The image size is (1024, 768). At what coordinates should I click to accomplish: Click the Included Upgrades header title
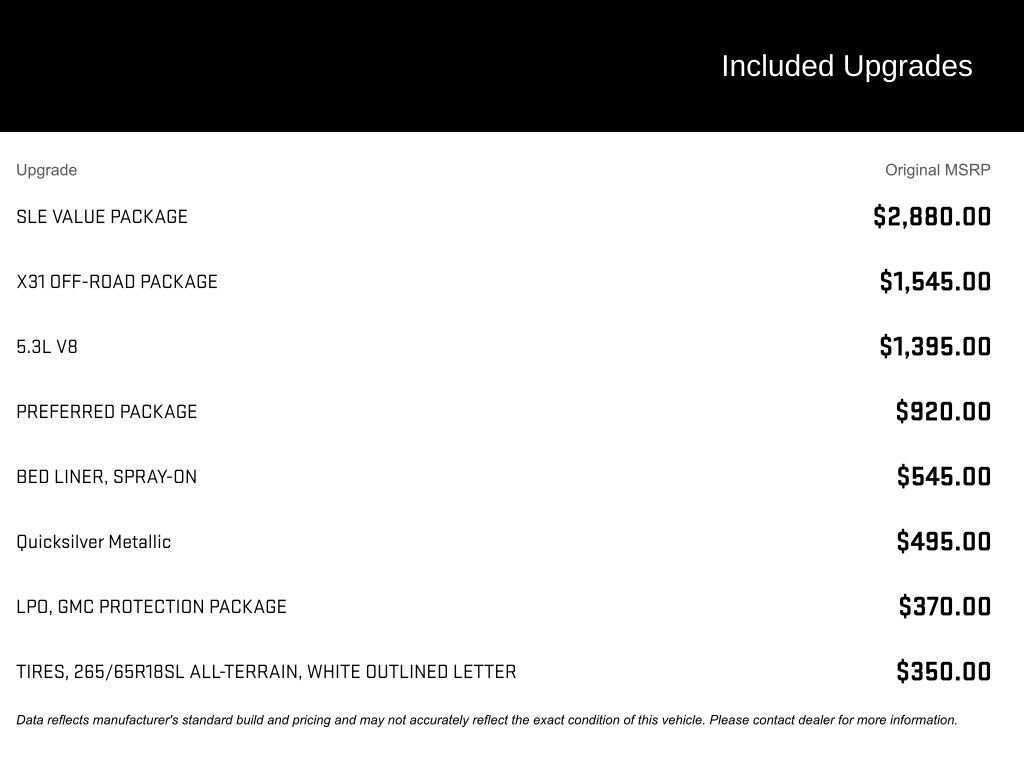click(x=846, y=67)
